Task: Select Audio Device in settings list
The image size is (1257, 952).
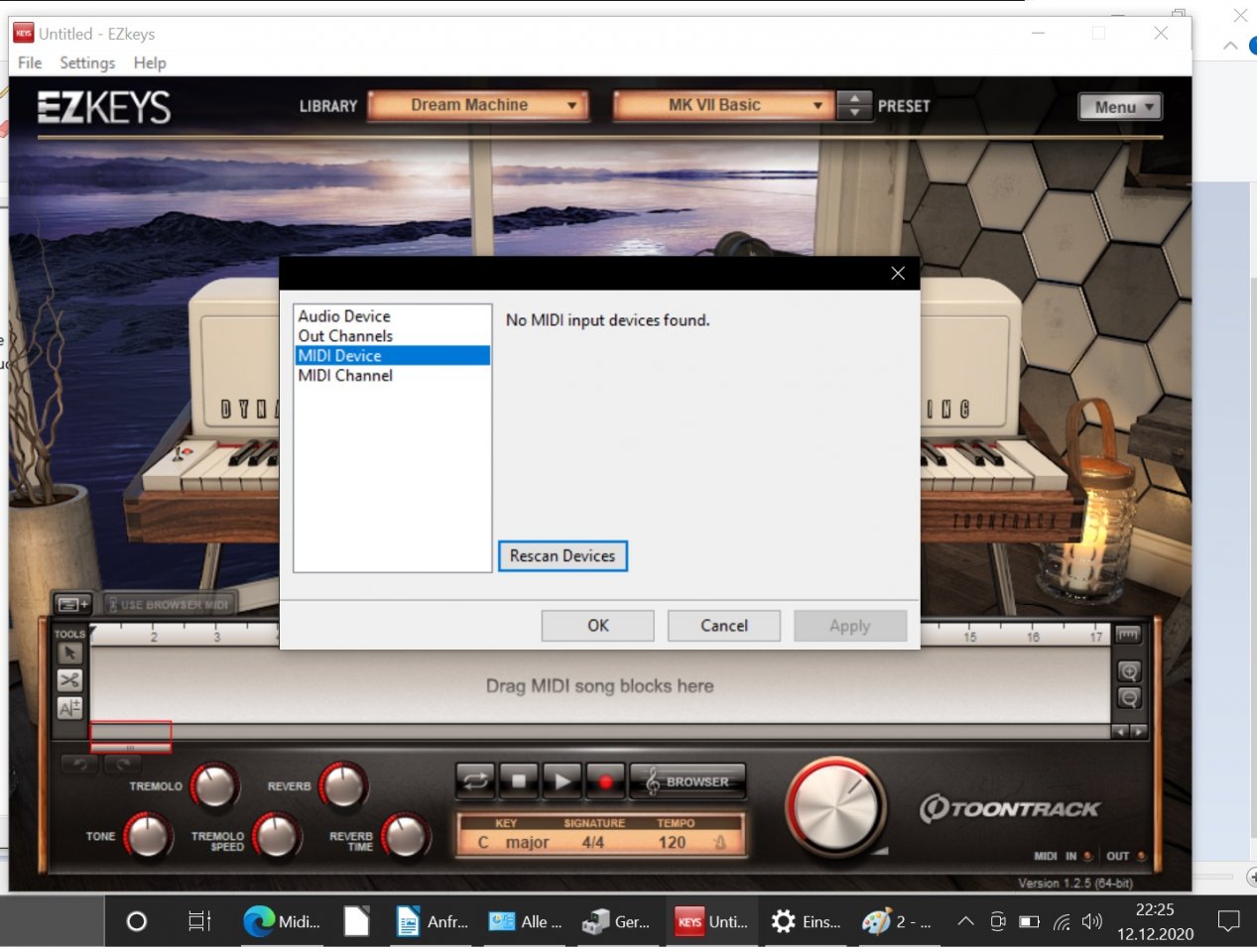Action: pyautogui.click(x=393, y=316)
